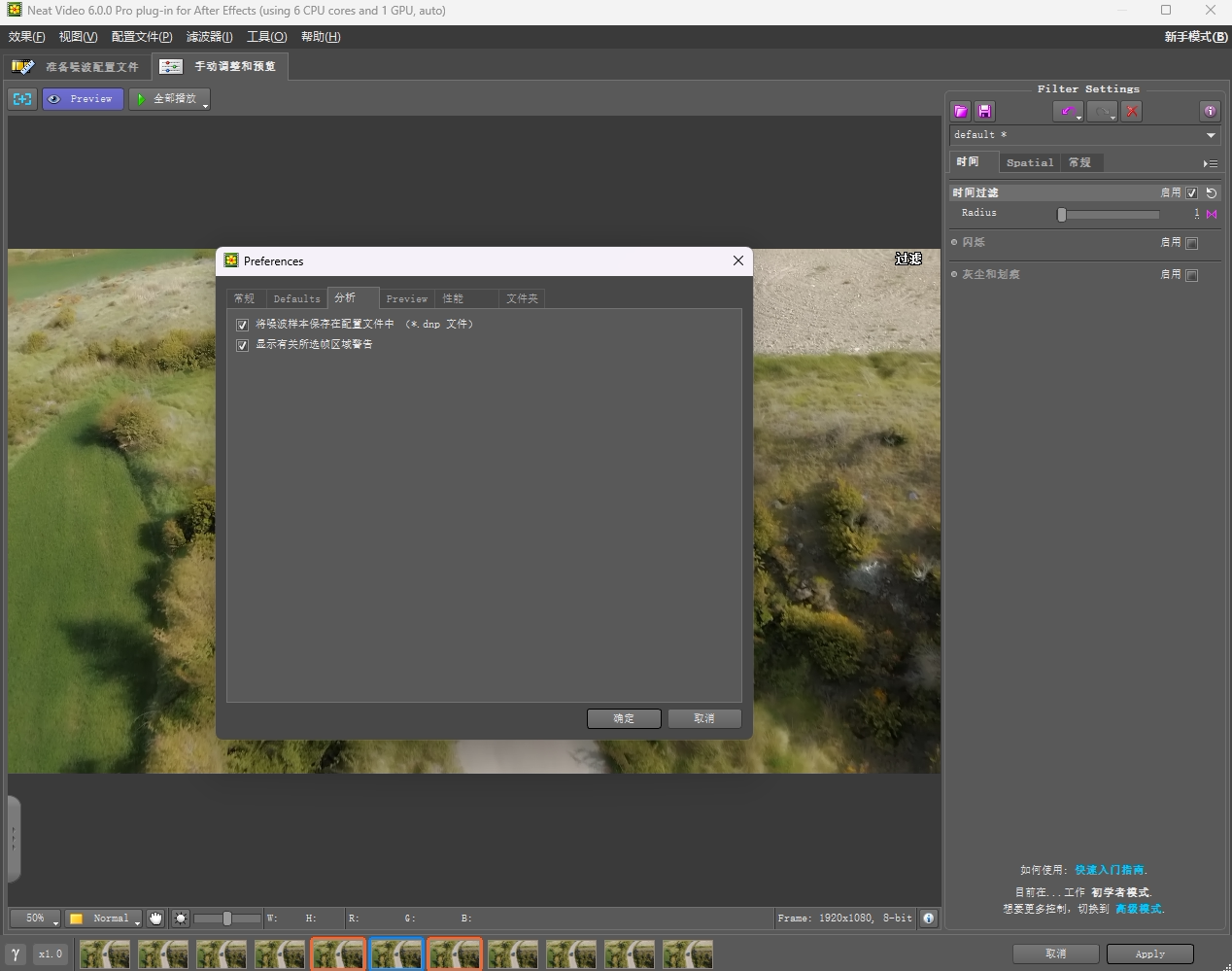1232x971 pixels.
Task: Open the 50% zoom level dropdown
Action: (x=35, y=918)
